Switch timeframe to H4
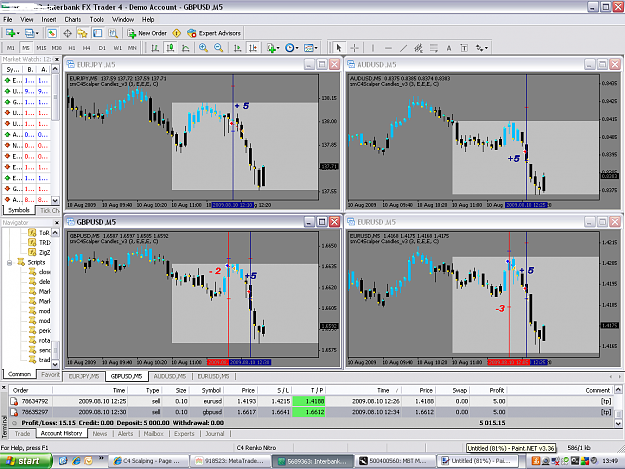625x469 pixels. (86, 48)
